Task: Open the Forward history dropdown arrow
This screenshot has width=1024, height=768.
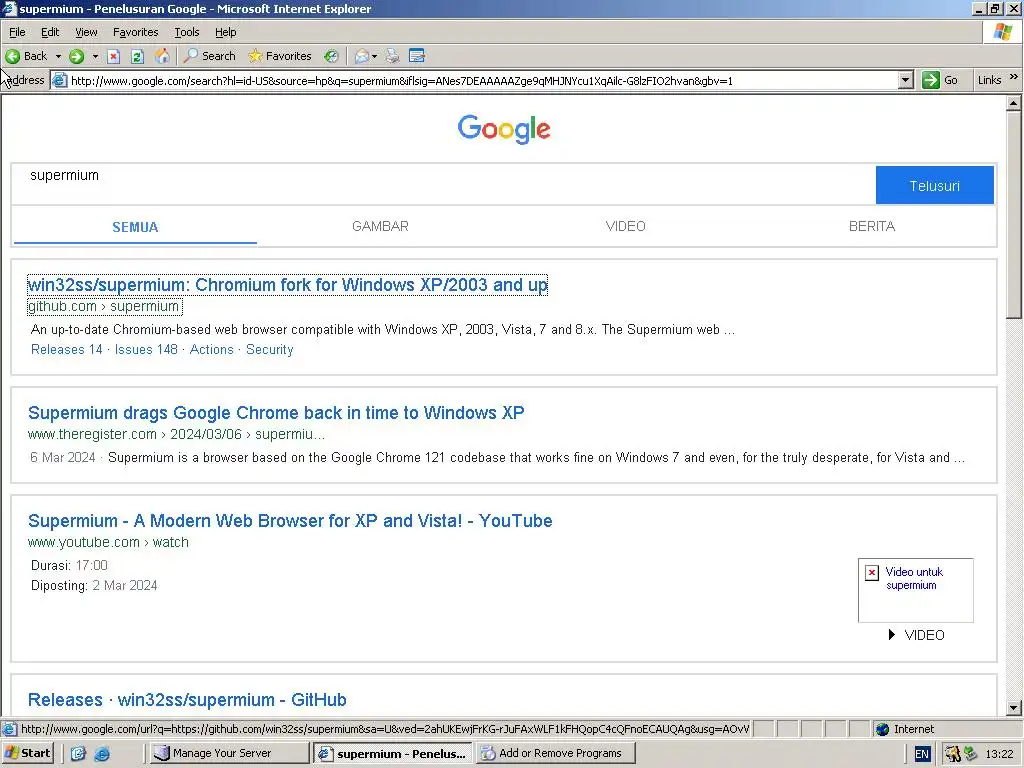Action: coord(95,56)
